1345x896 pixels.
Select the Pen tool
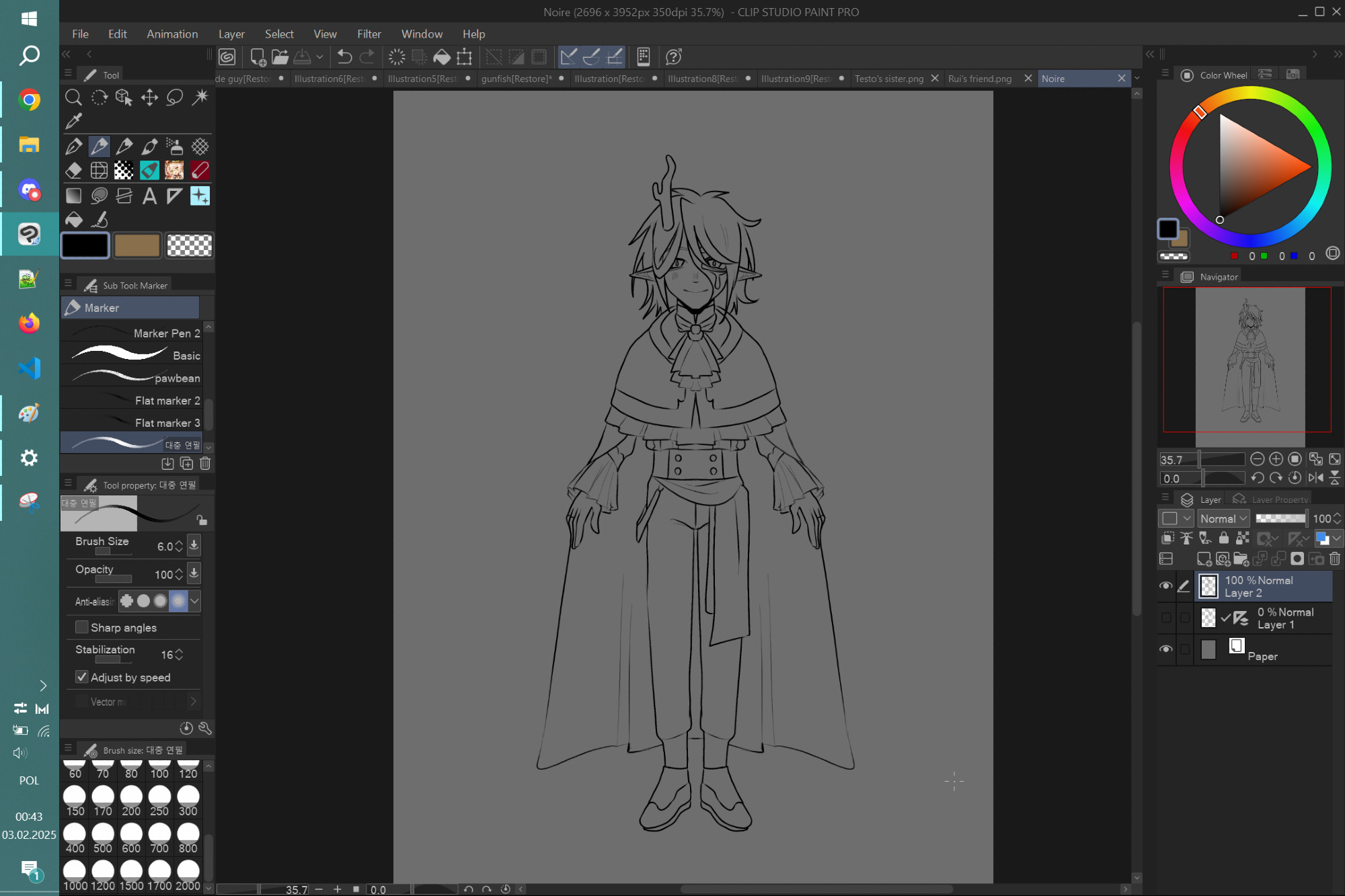pos(73,147)
